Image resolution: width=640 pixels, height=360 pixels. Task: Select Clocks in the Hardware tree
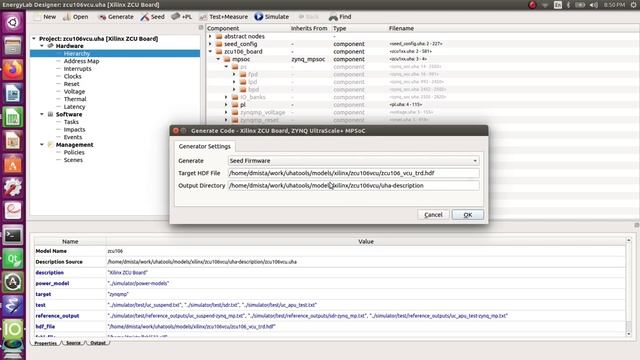72,76
